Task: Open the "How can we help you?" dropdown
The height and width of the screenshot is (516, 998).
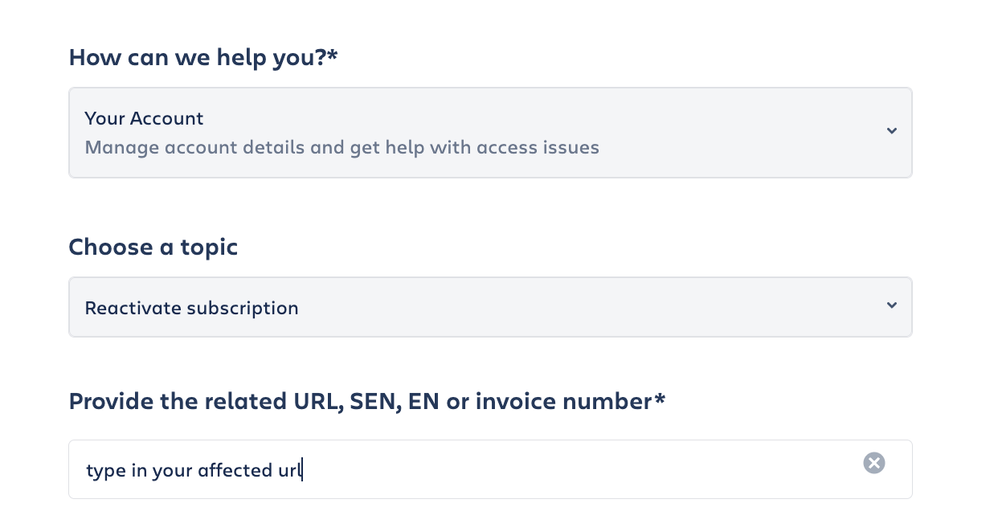Action: pos(489,133)
